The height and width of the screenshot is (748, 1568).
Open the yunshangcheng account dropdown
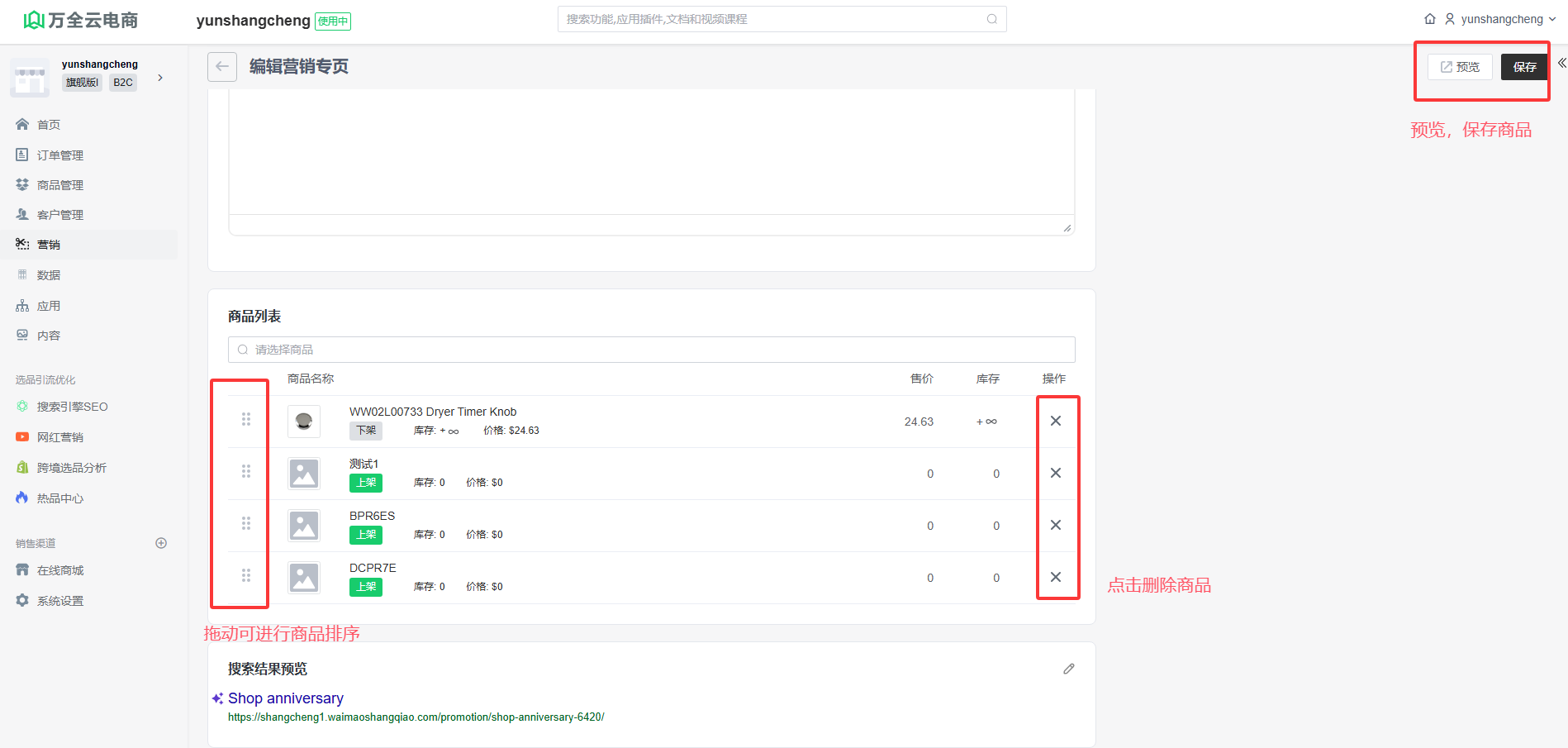(1501, 19)
